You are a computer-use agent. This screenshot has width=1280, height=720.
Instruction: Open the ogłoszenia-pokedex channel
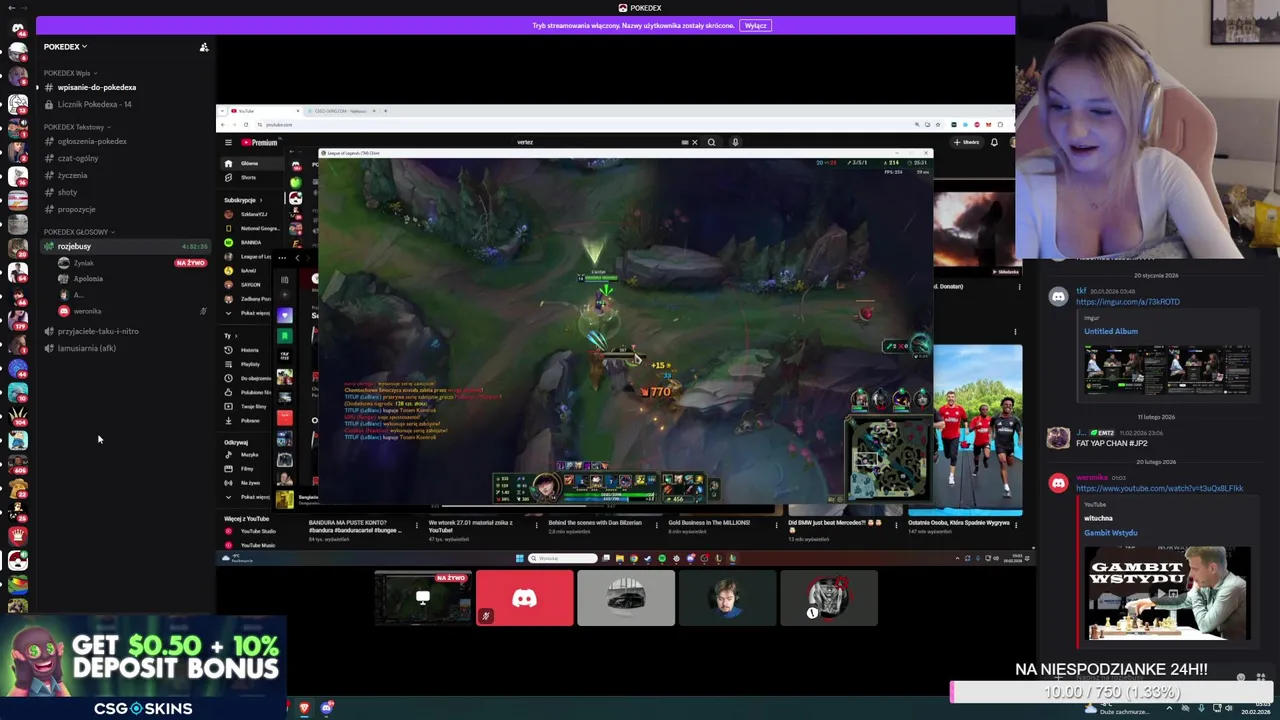coord(125,142)
